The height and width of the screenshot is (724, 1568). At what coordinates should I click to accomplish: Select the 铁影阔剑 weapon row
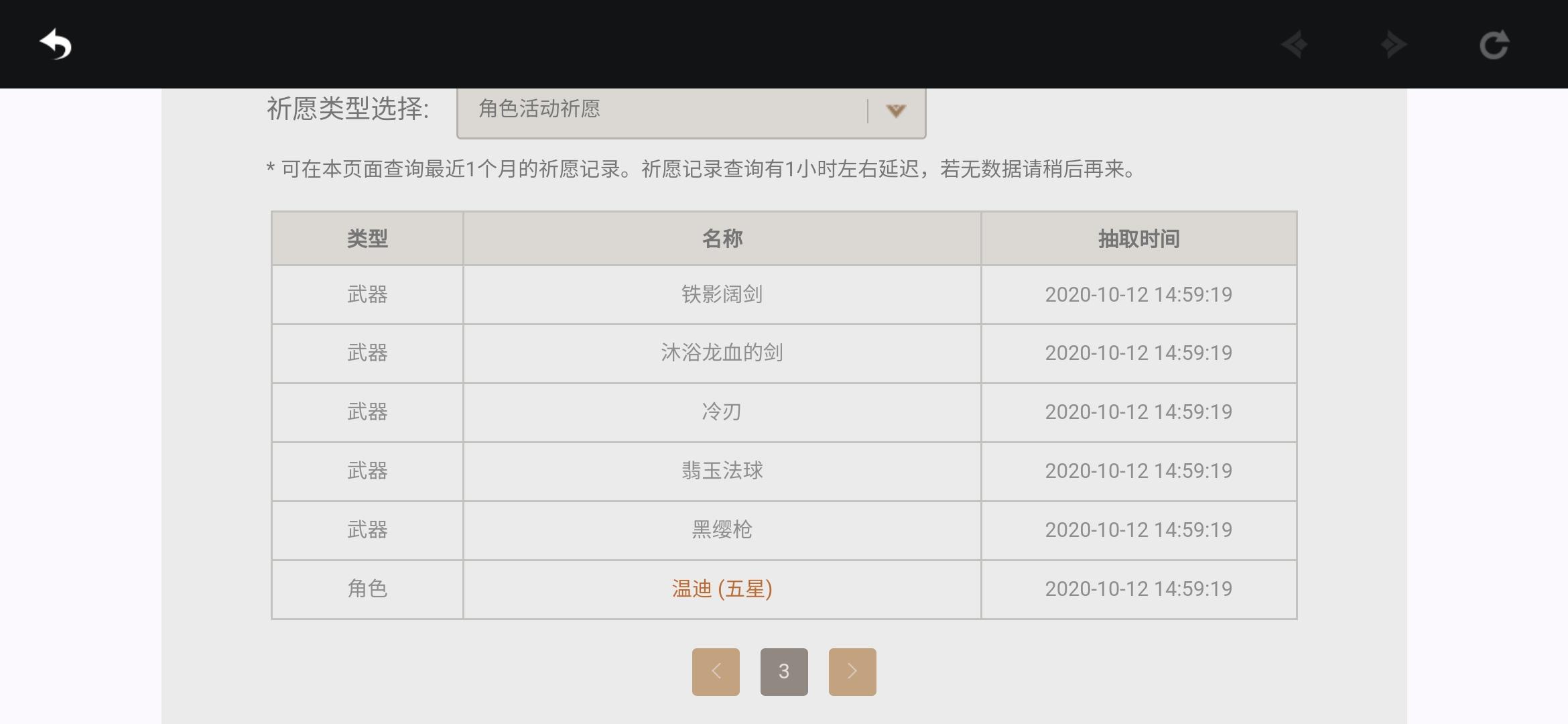pyautogui.click(x=722, y=294)
